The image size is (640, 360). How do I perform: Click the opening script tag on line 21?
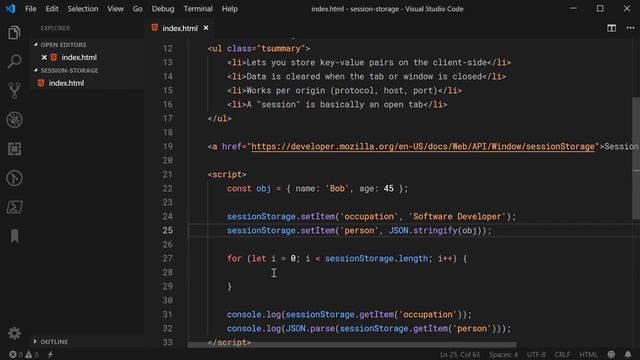point(227,174)
